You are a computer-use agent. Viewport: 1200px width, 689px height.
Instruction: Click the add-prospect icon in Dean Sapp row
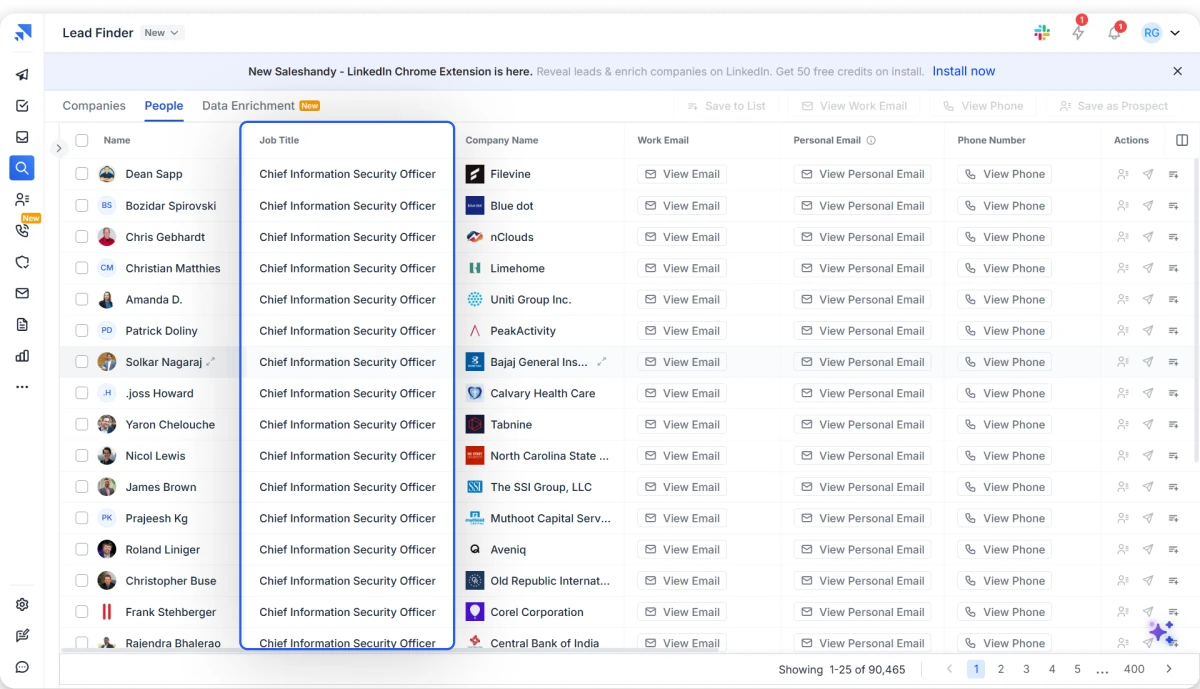click(x=1122, y=174)
